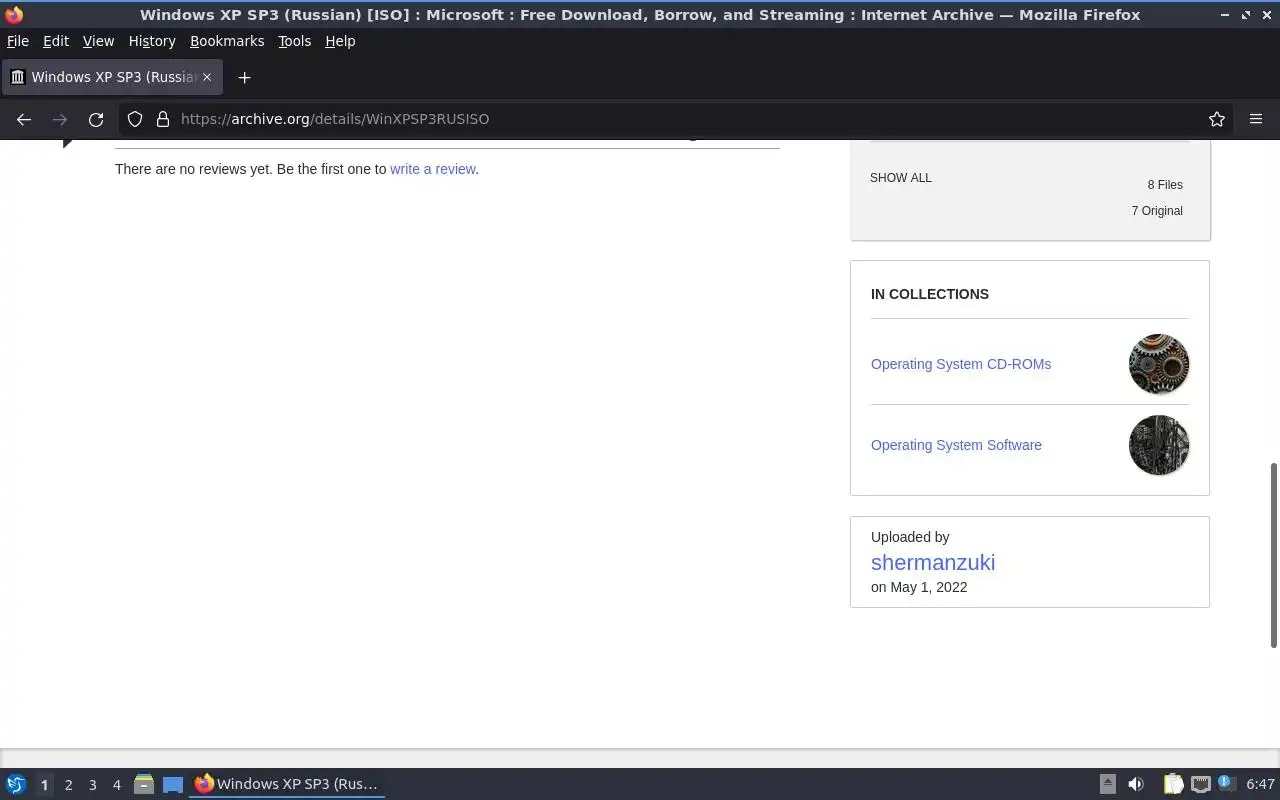Switch to workspace 1

(44, 785)
